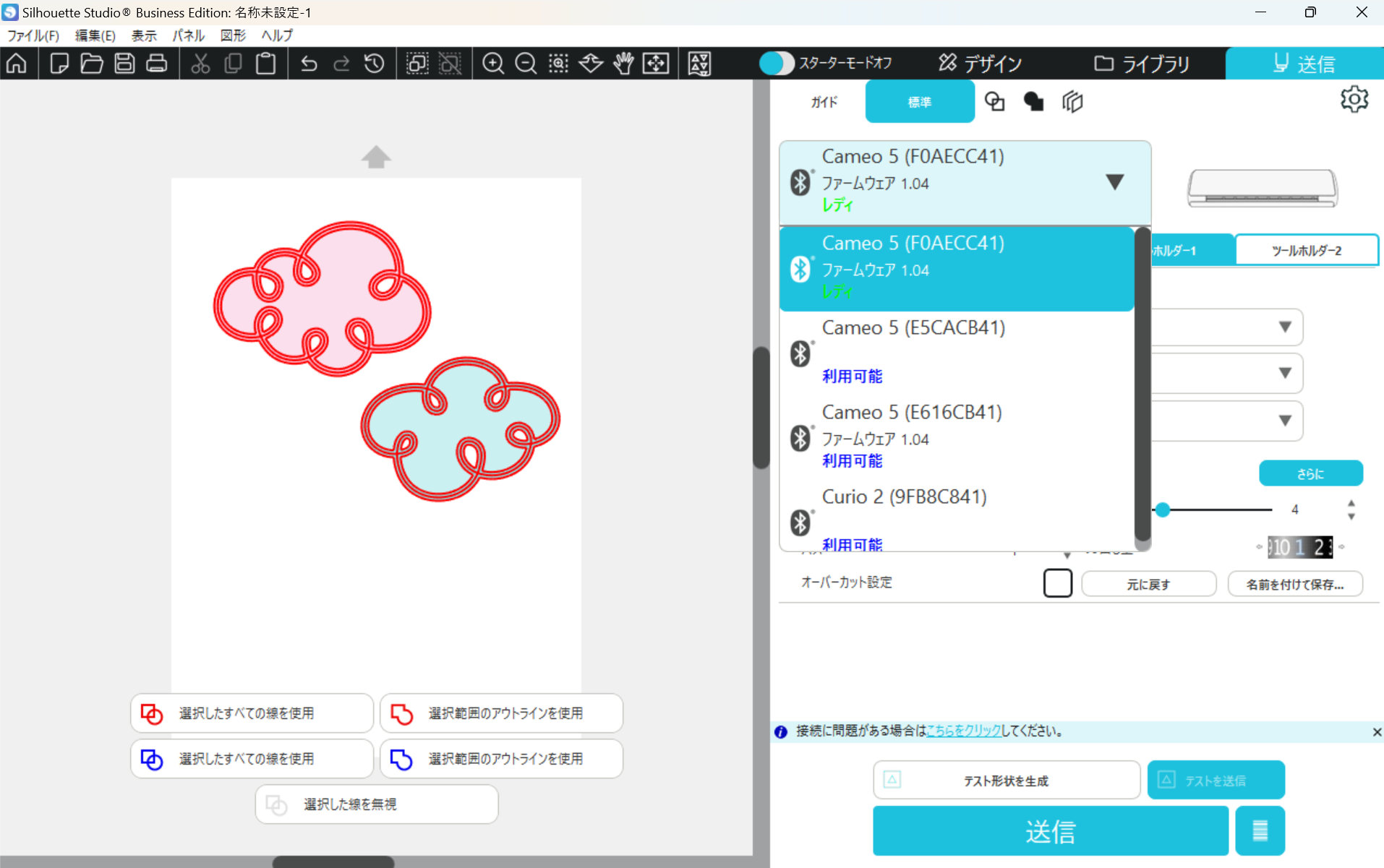
Task: Open the first material dropdown arrow
Action: pyautogui.click(x=1284, y=327)
